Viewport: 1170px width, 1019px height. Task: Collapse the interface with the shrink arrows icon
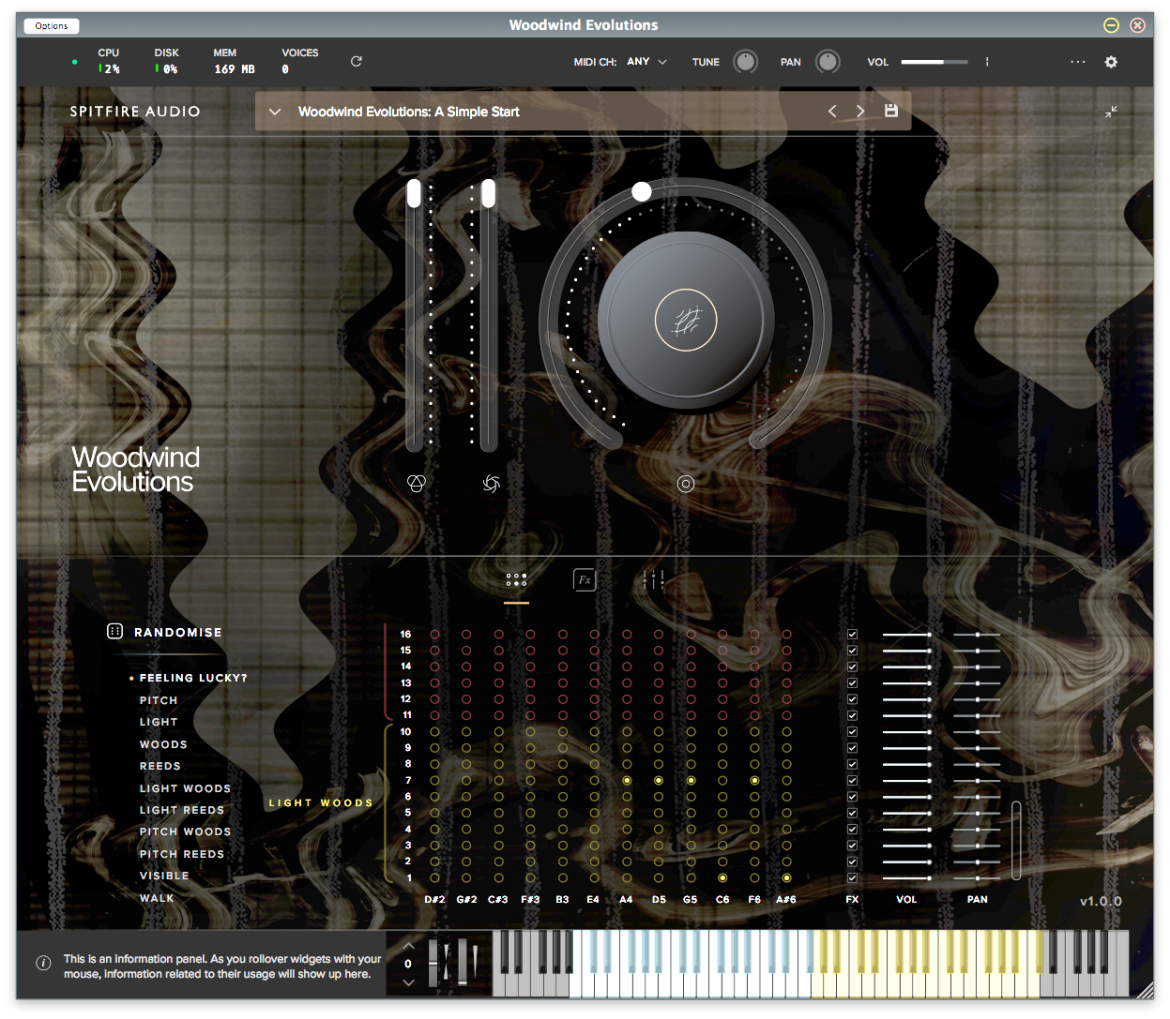click(x=1111, y=112)
